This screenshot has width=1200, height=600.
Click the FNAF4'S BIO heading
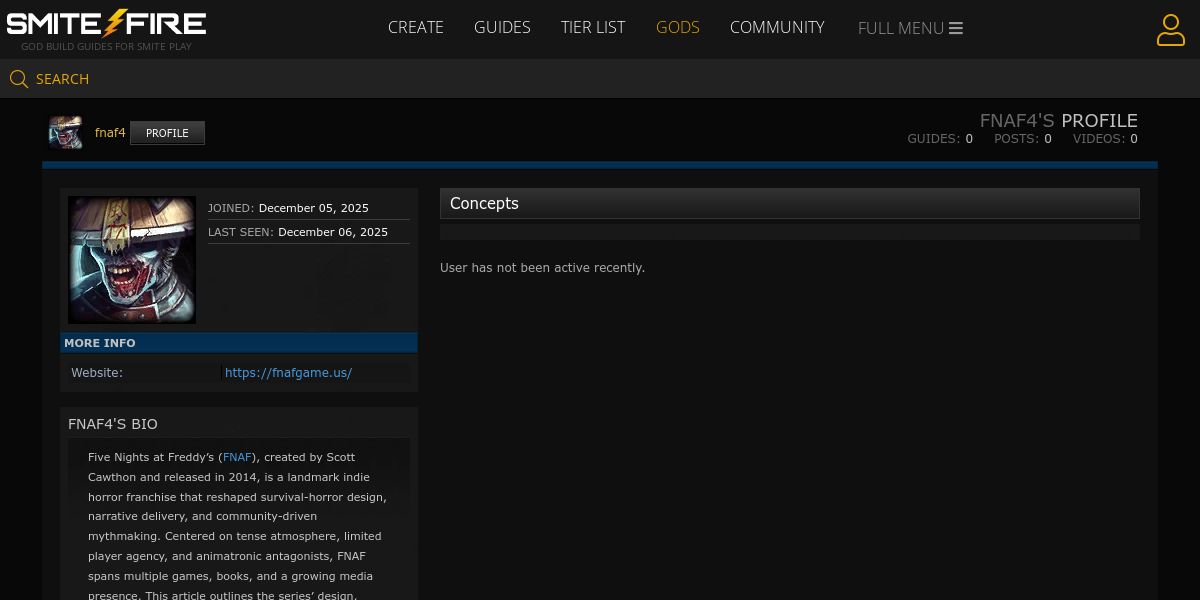(x=113, y=424)
